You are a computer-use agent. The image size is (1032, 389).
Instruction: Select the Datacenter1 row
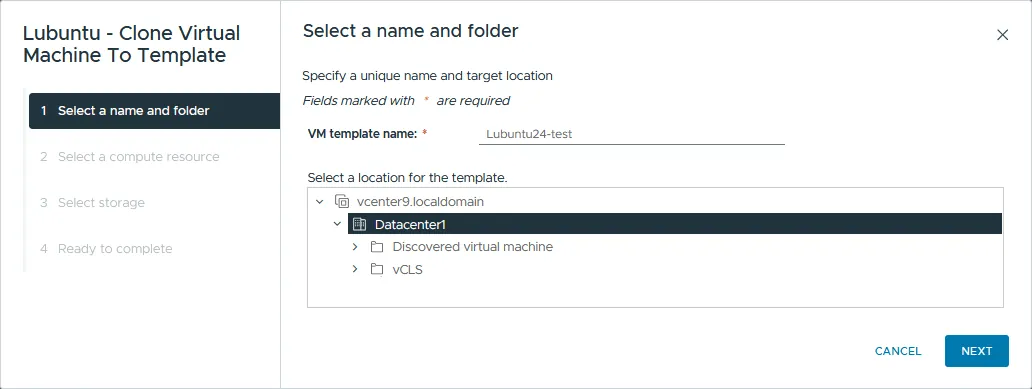pos(675,224)
